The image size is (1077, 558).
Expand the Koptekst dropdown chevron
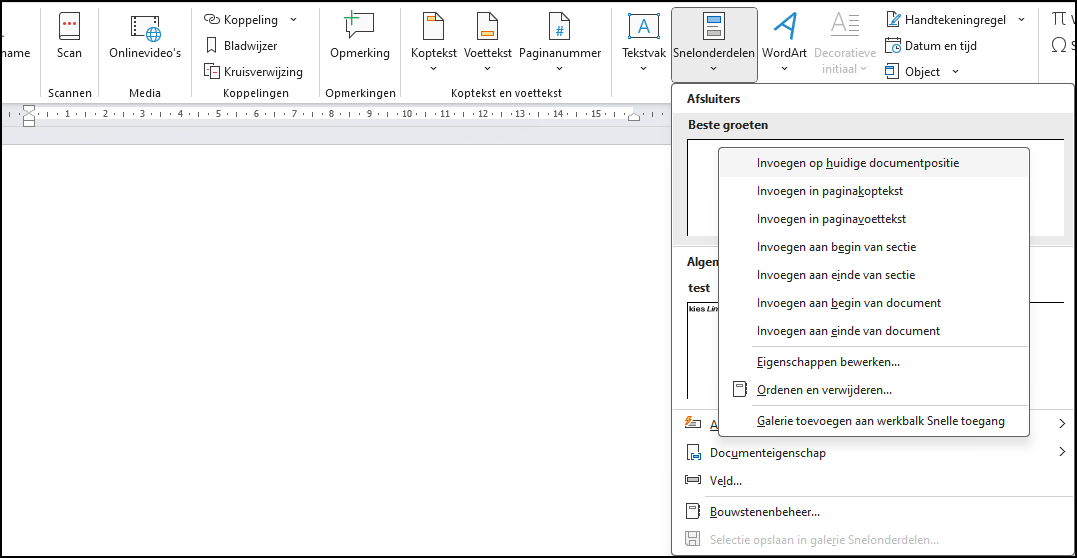pyautogui.click(x=433, y=68)
